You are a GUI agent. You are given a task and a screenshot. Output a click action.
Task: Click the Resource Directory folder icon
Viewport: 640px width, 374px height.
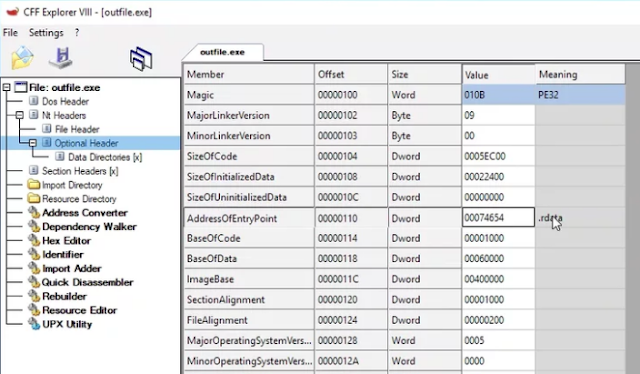pos(34,198)
